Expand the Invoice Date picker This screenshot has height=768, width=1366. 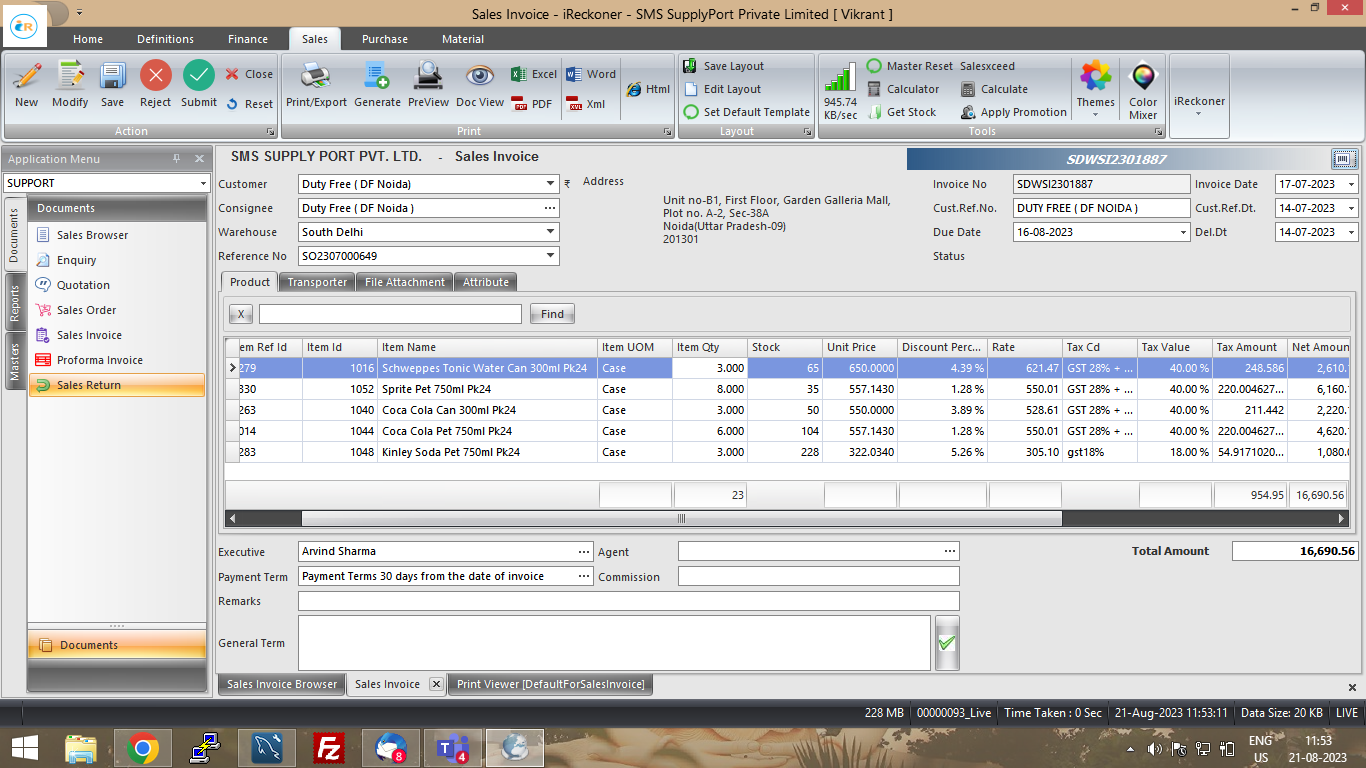(x=1351, y=185)
